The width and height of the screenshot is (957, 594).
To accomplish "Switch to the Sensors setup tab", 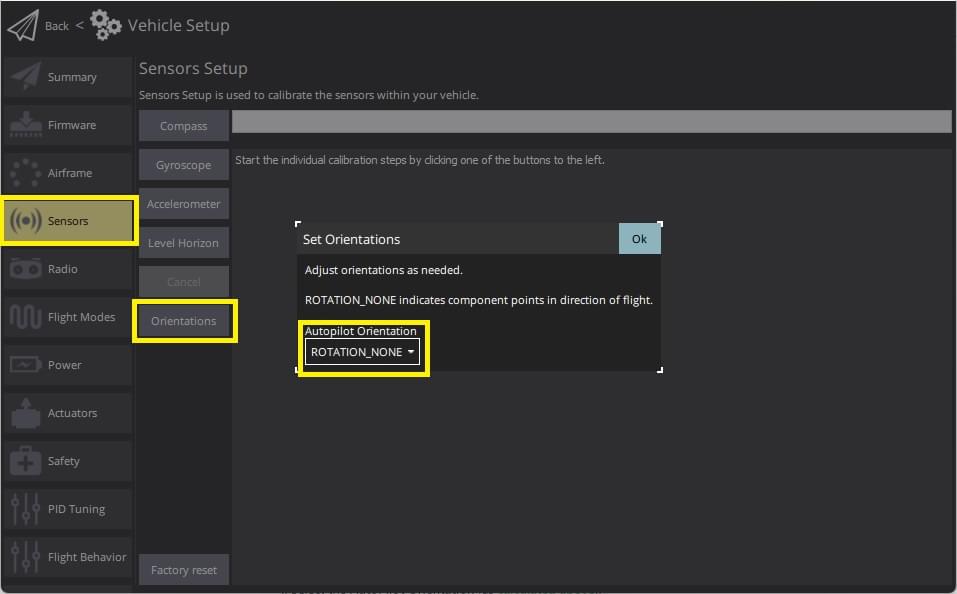I will tap(68, 221).
